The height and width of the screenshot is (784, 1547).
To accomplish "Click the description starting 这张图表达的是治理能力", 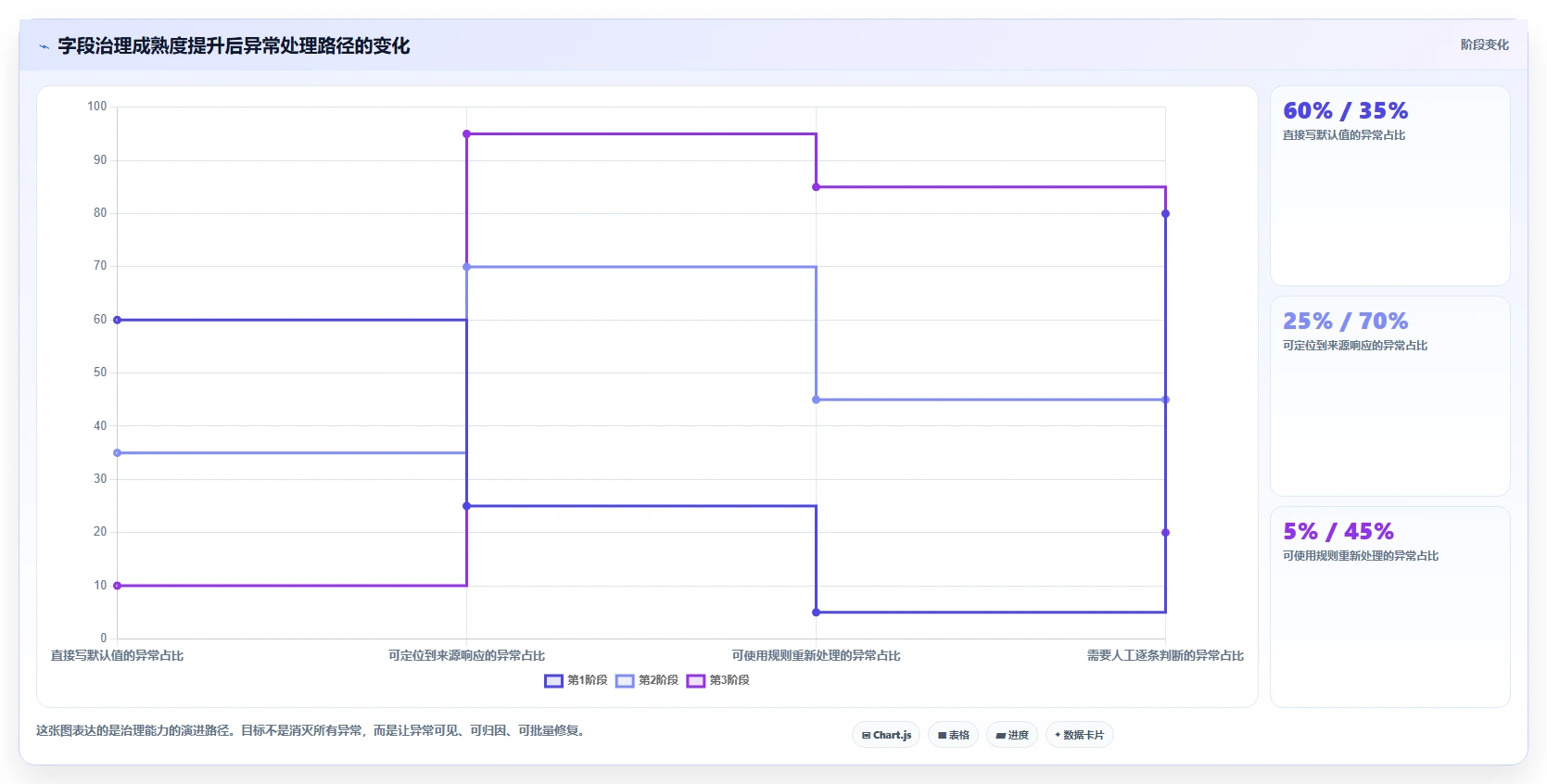I will pyautogui.click(x=312, y=730).
